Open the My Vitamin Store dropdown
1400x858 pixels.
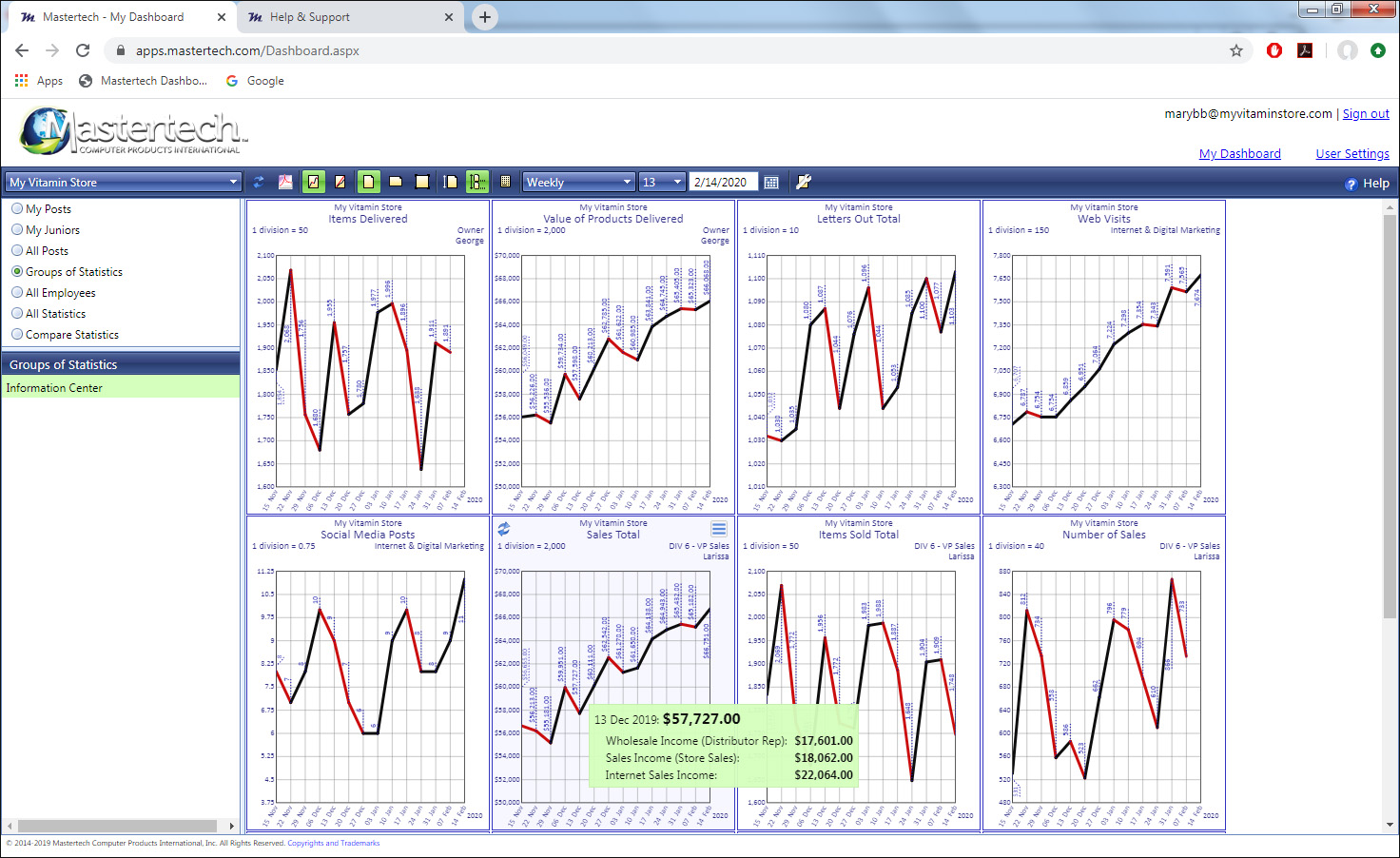(x=124, y=182)
